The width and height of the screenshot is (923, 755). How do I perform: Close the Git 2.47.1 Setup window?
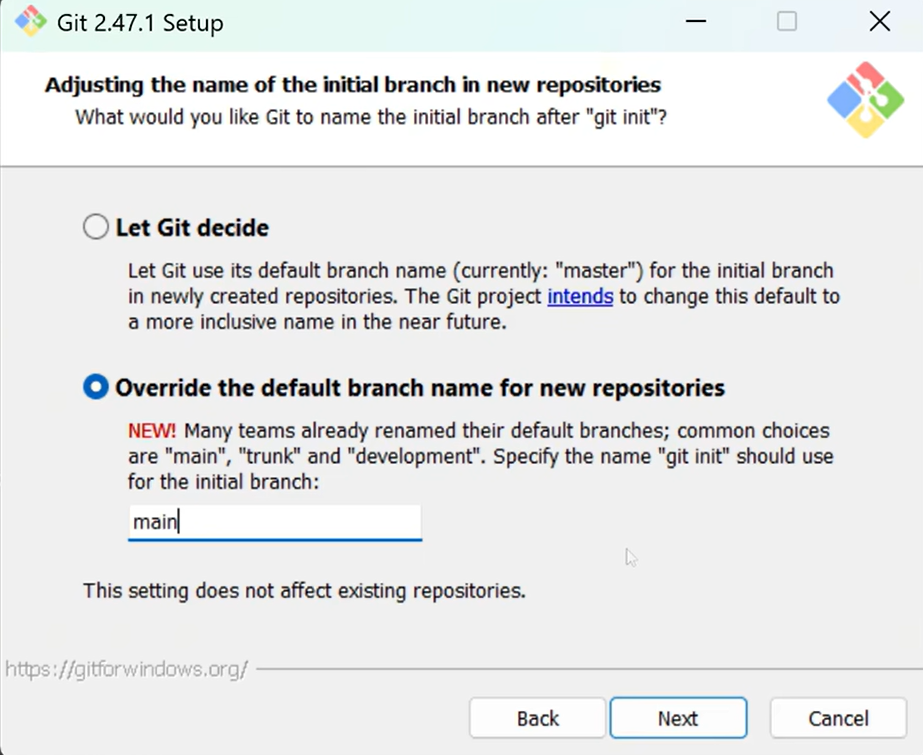(x=879, y=22)
